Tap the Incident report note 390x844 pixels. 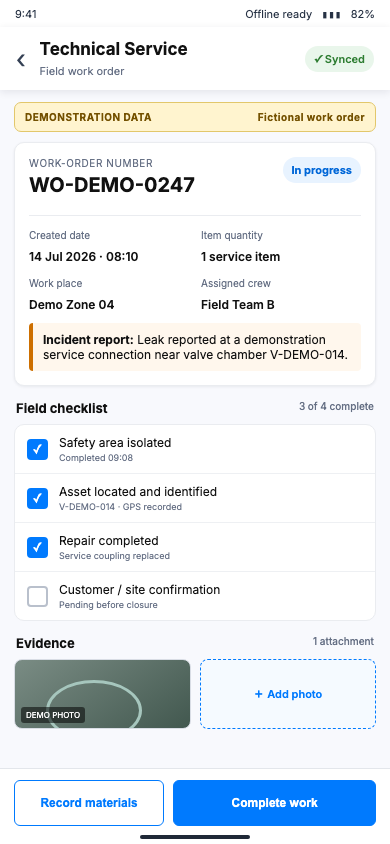point(195,347)
